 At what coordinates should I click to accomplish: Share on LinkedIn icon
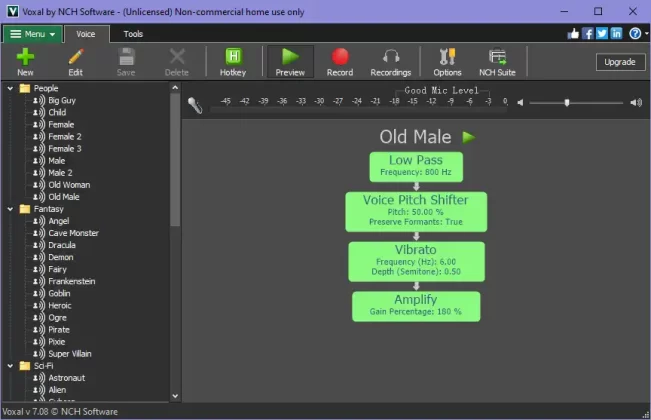pos(616,34)
